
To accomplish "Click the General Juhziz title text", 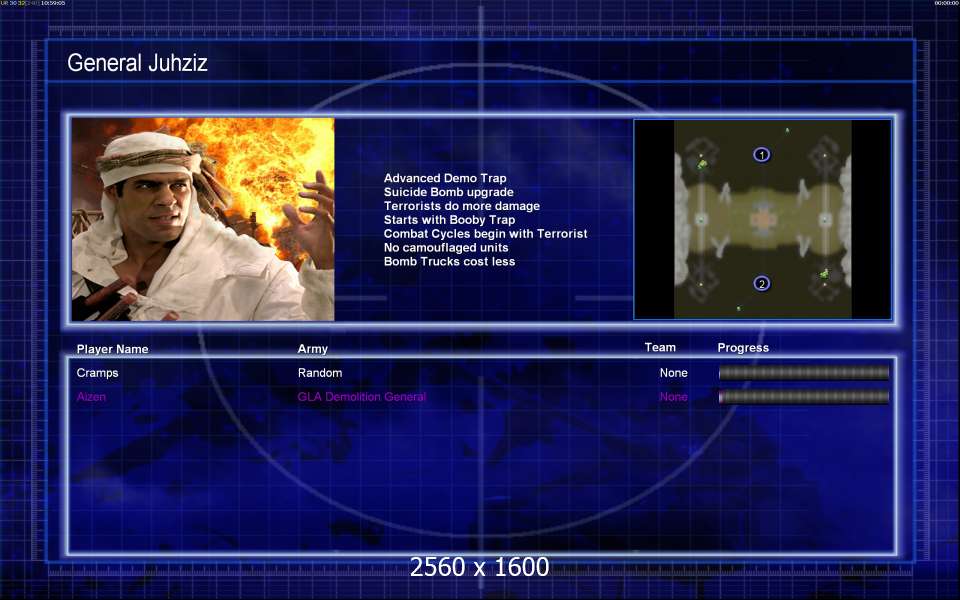I will (x=137, y=62).
